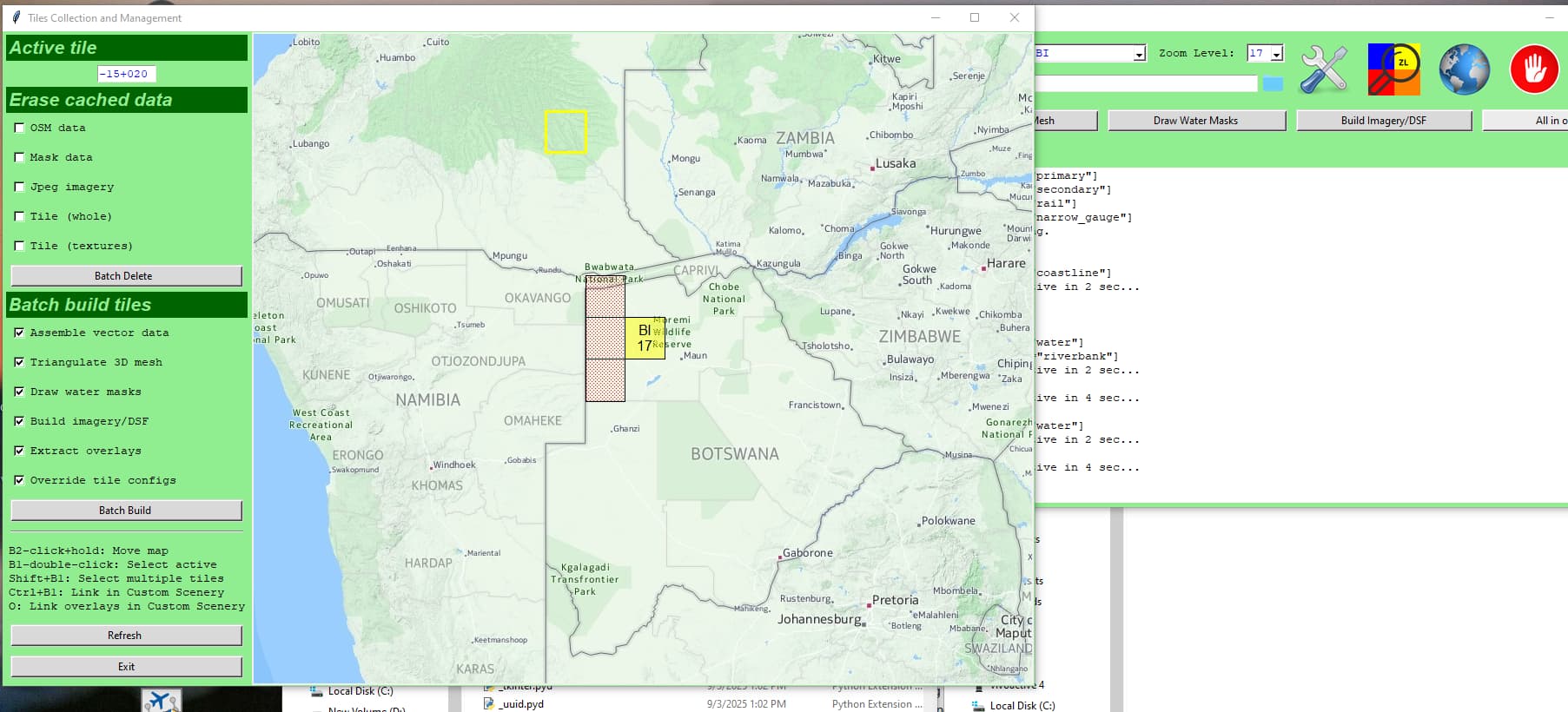Expand the BI imagery source dropdown
This screenshot has height=712, width=1568.
[x=1138, y=54]
